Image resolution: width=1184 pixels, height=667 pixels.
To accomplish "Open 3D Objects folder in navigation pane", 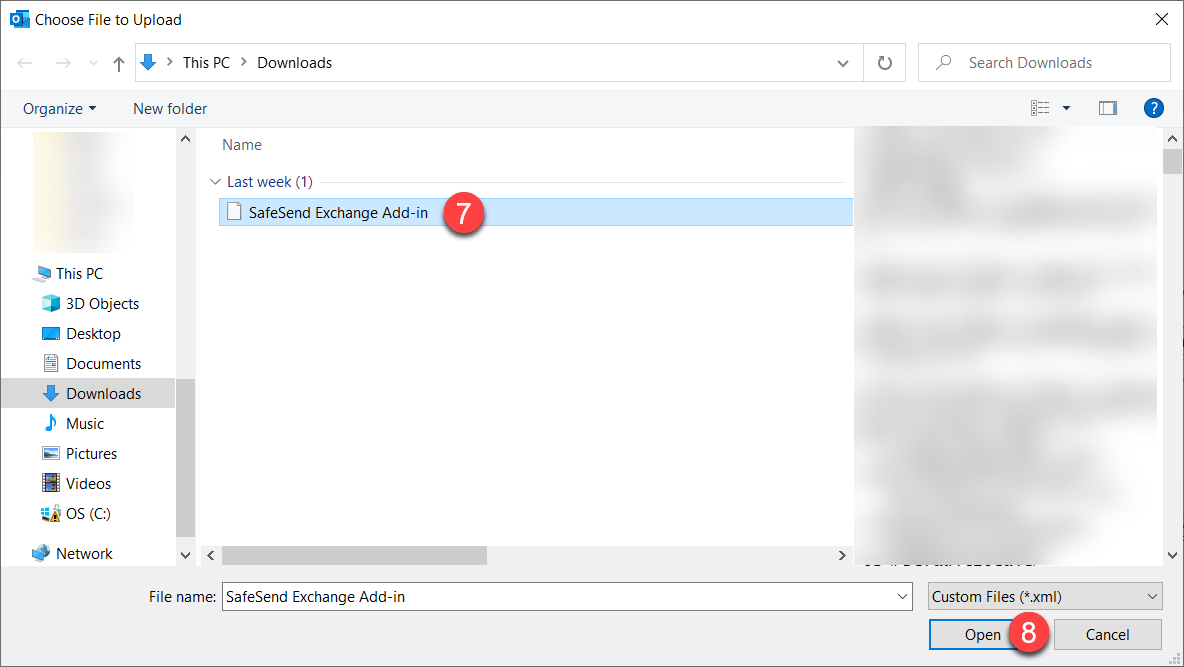I will [x=103, y=304].
